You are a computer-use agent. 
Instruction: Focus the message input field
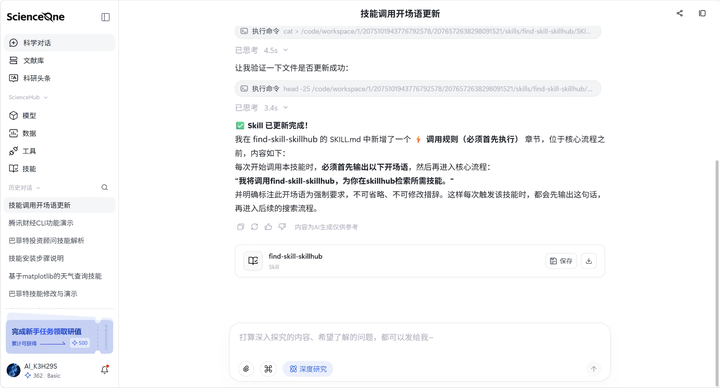click(419, 337)
